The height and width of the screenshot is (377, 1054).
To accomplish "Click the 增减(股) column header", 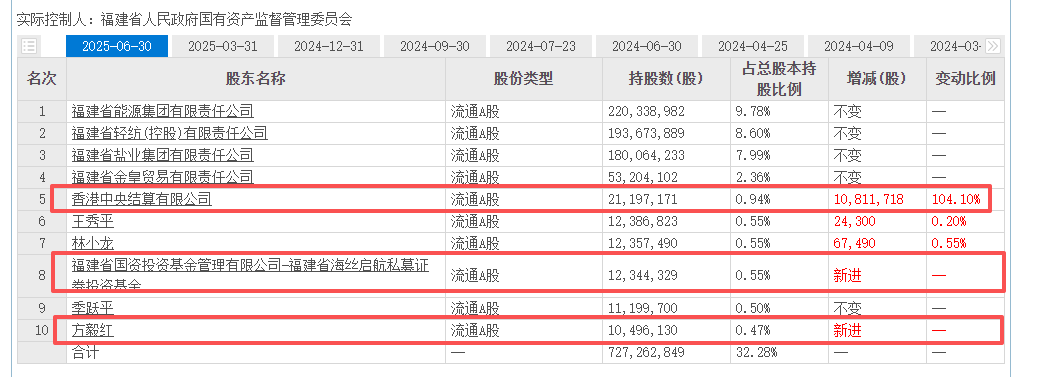I will (x=877, y=79).
